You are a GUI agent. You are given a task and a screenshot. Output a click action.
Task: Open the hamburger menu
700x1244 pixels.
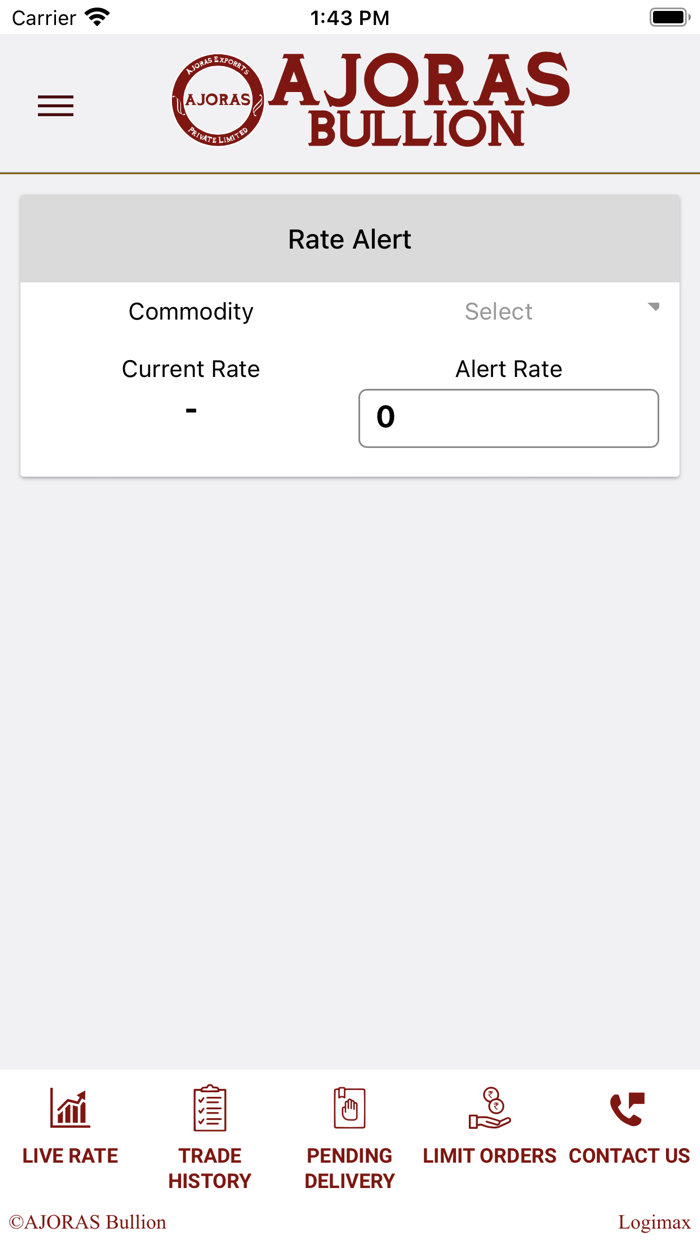coord(56,106)
